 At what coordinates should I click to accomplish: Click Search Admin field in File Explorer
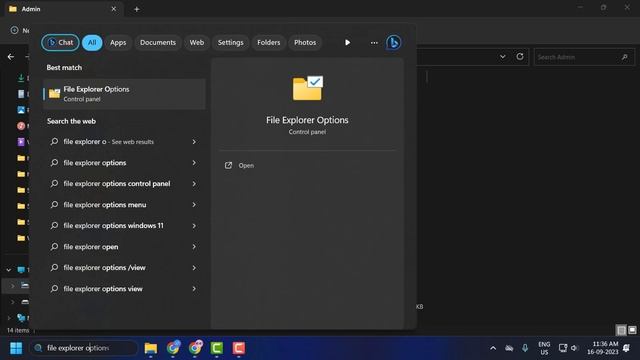[584, 57]
